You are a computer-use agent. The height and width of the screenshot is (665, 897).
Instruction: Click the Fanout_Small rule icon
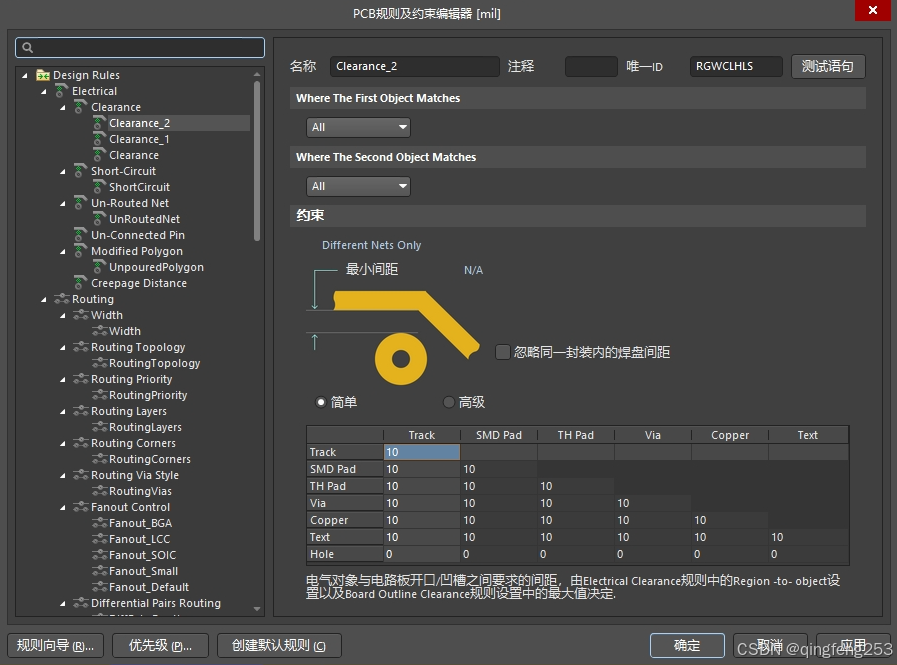pyautogui.click(x=100, y=571)
